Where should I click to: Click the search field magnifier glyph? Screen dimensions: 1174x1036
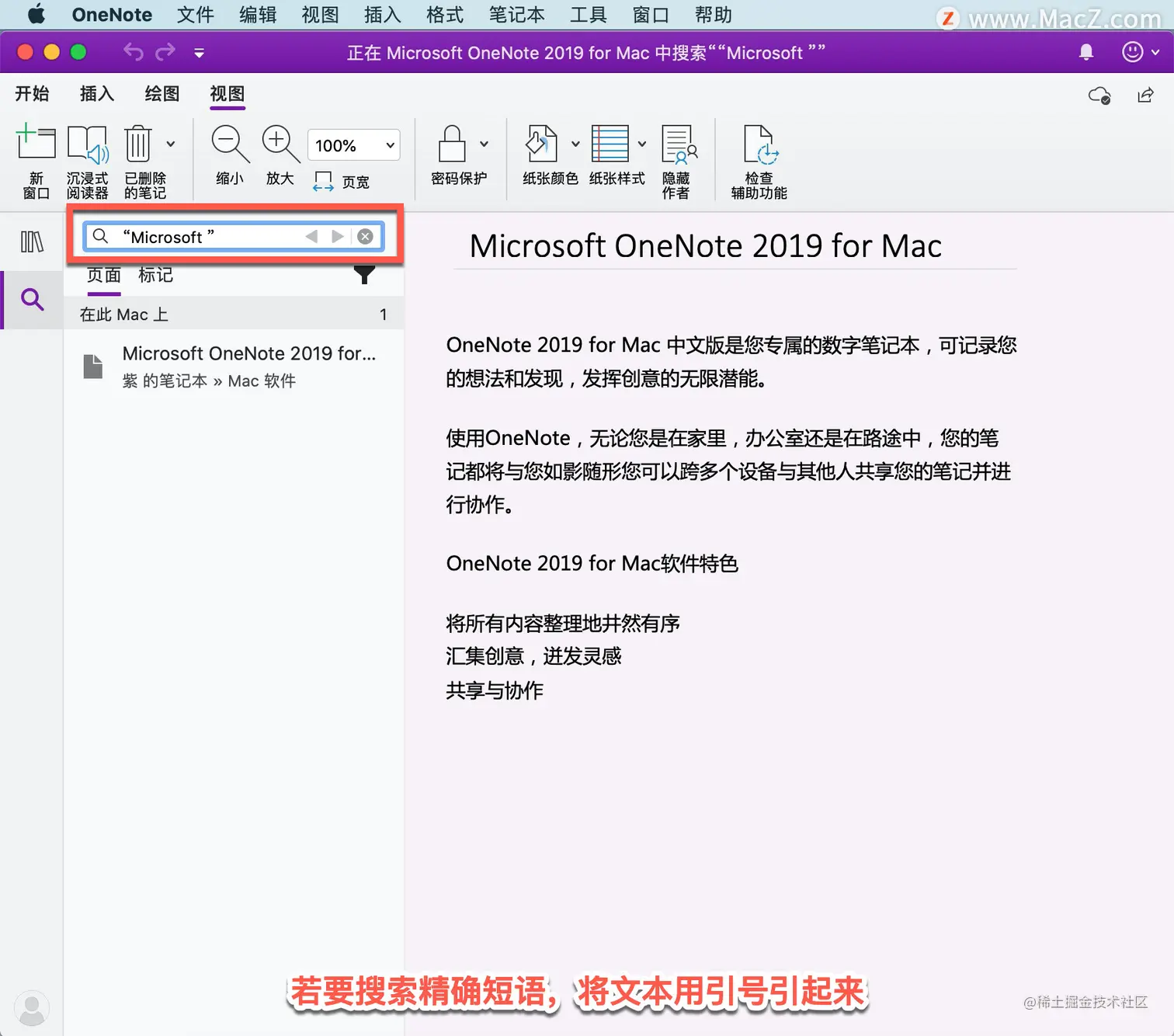[x=101, y=236]
